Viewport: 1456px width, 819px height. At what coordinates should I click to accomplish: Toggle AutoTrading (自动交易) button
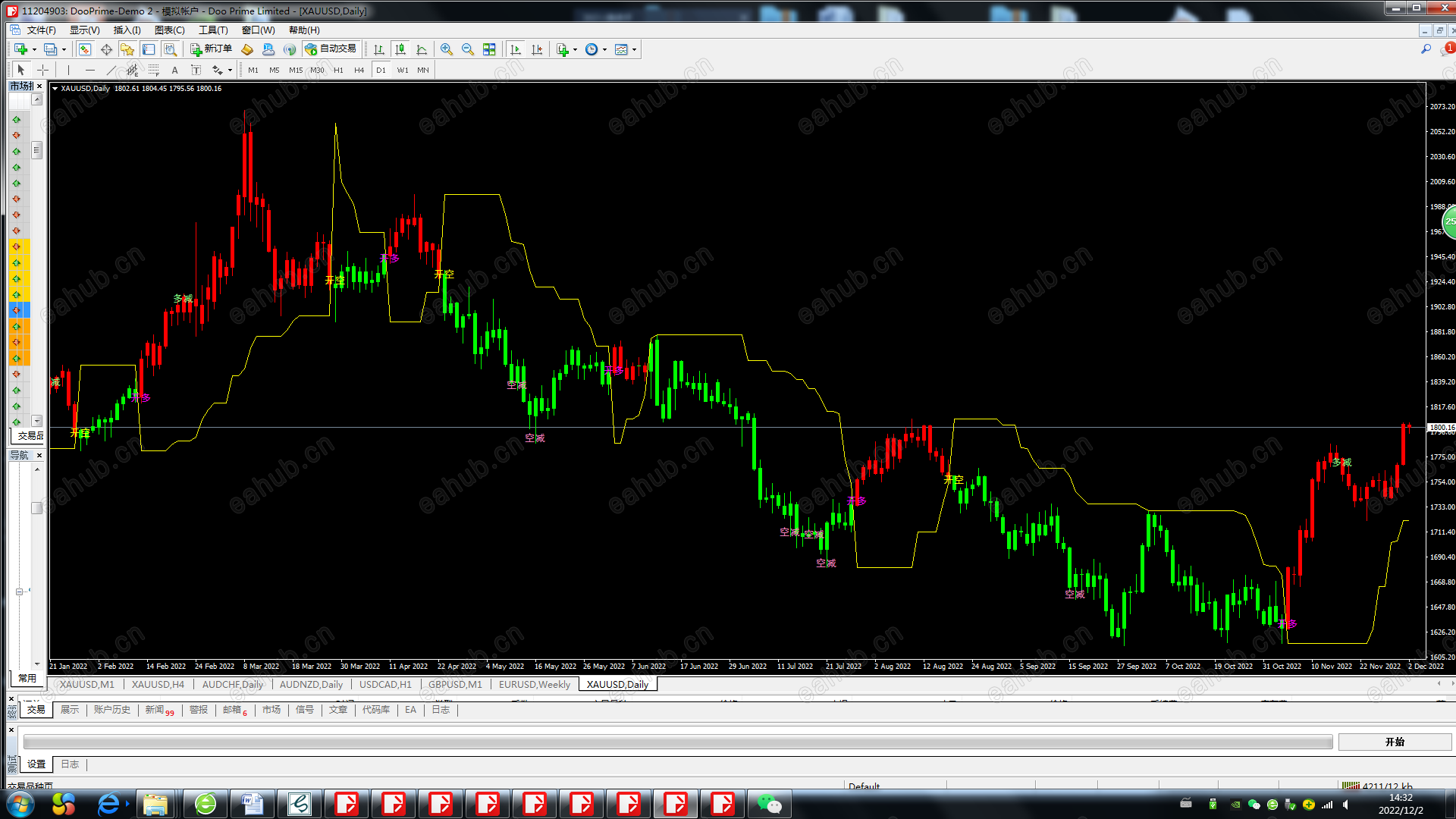click(x=331, y=49)
